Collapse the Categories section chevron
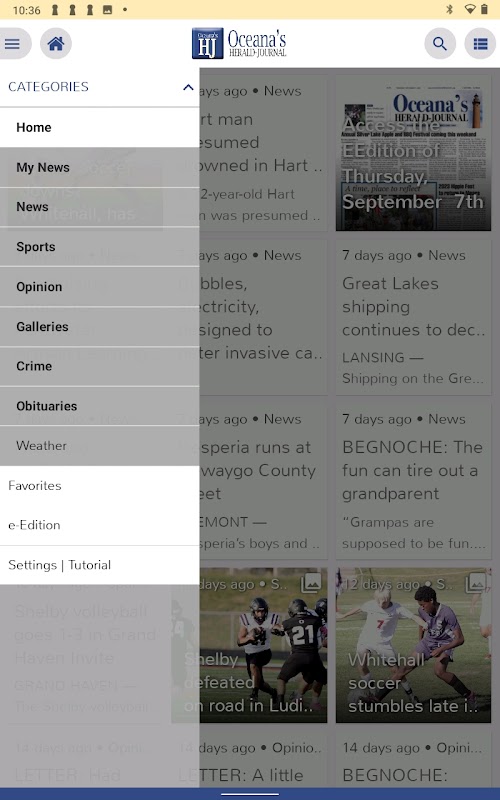500x800 pixels. (x=188, y=87)
